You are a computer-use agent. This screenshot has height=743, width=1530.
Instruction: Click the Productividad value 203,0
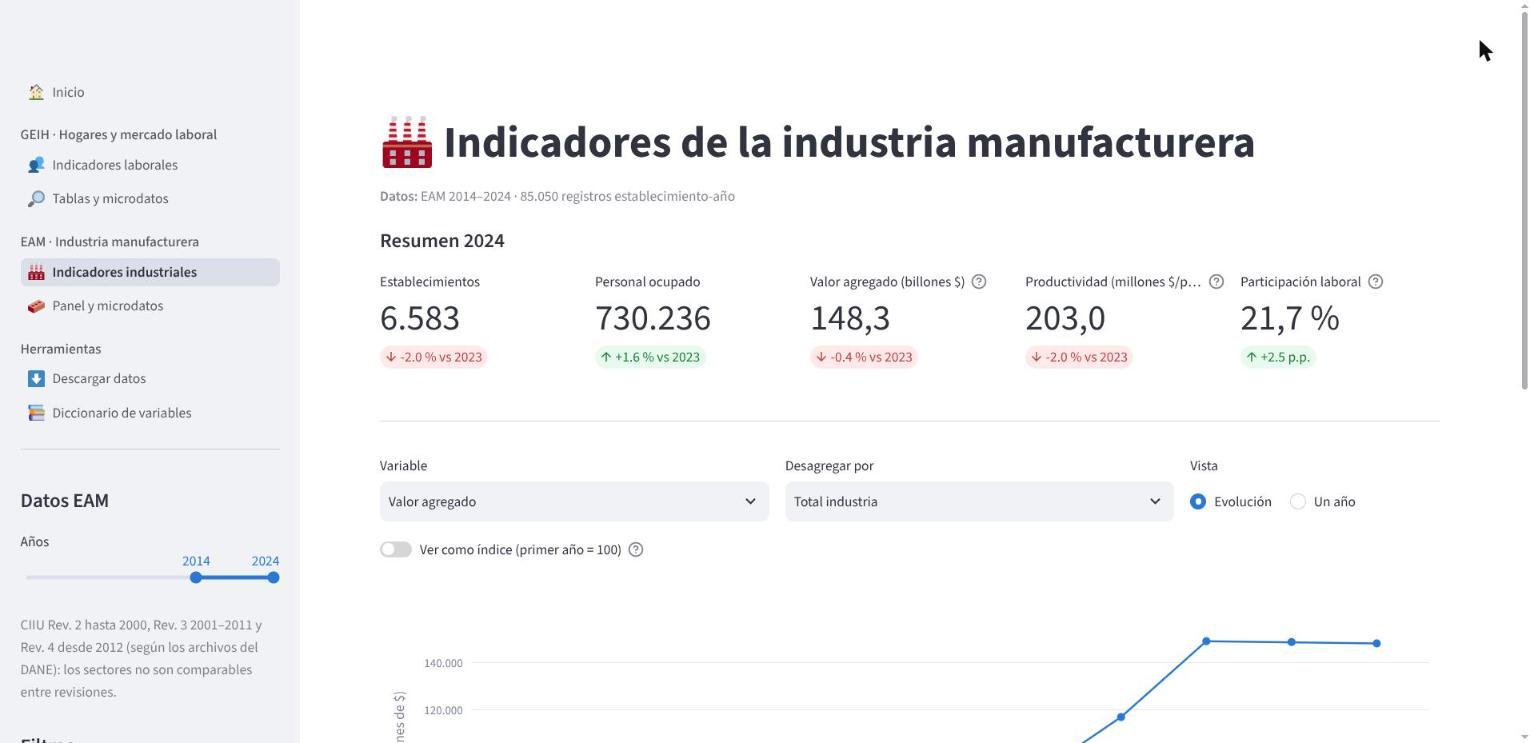coord(1065,318)
